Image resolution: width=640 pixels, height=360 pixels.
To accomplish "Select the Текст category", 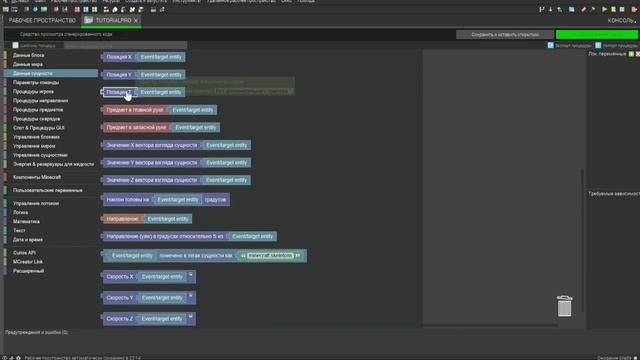I will (x=19, y=231).
